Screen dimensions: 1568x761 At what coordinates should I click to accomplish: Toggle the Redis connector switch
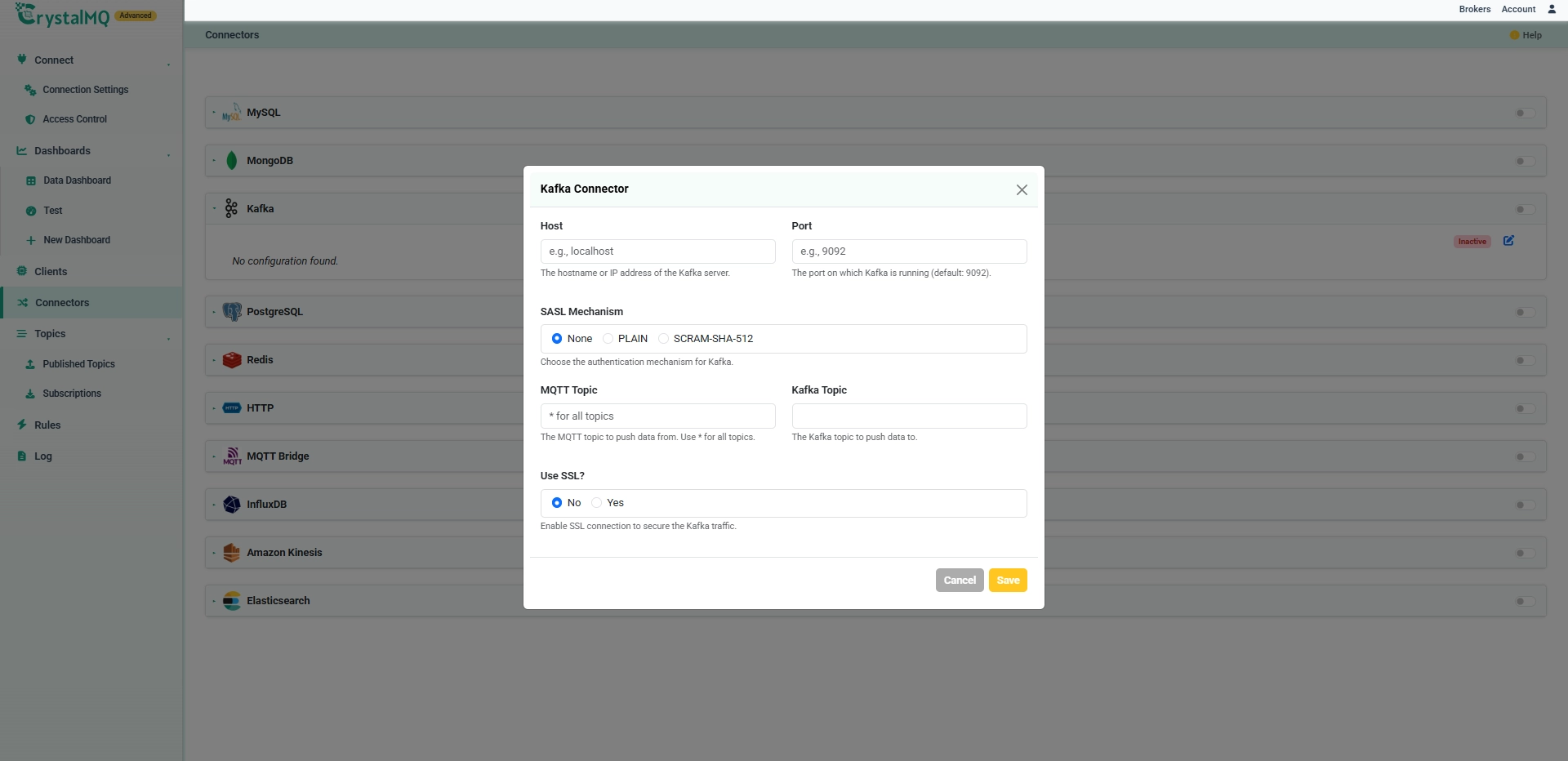point(1526,360)
